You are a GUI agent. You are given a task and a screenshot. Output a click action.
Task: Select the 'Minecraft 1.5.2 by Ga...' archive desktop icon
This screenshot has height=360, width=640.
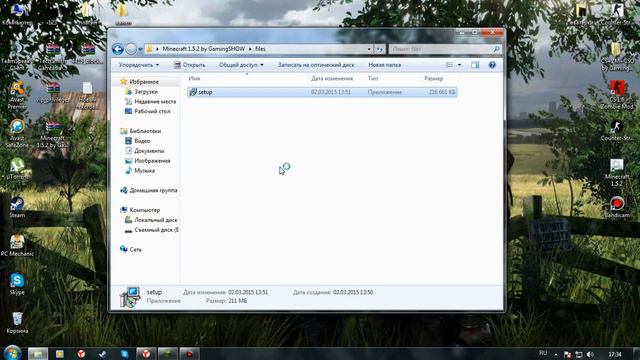[53, 134]
